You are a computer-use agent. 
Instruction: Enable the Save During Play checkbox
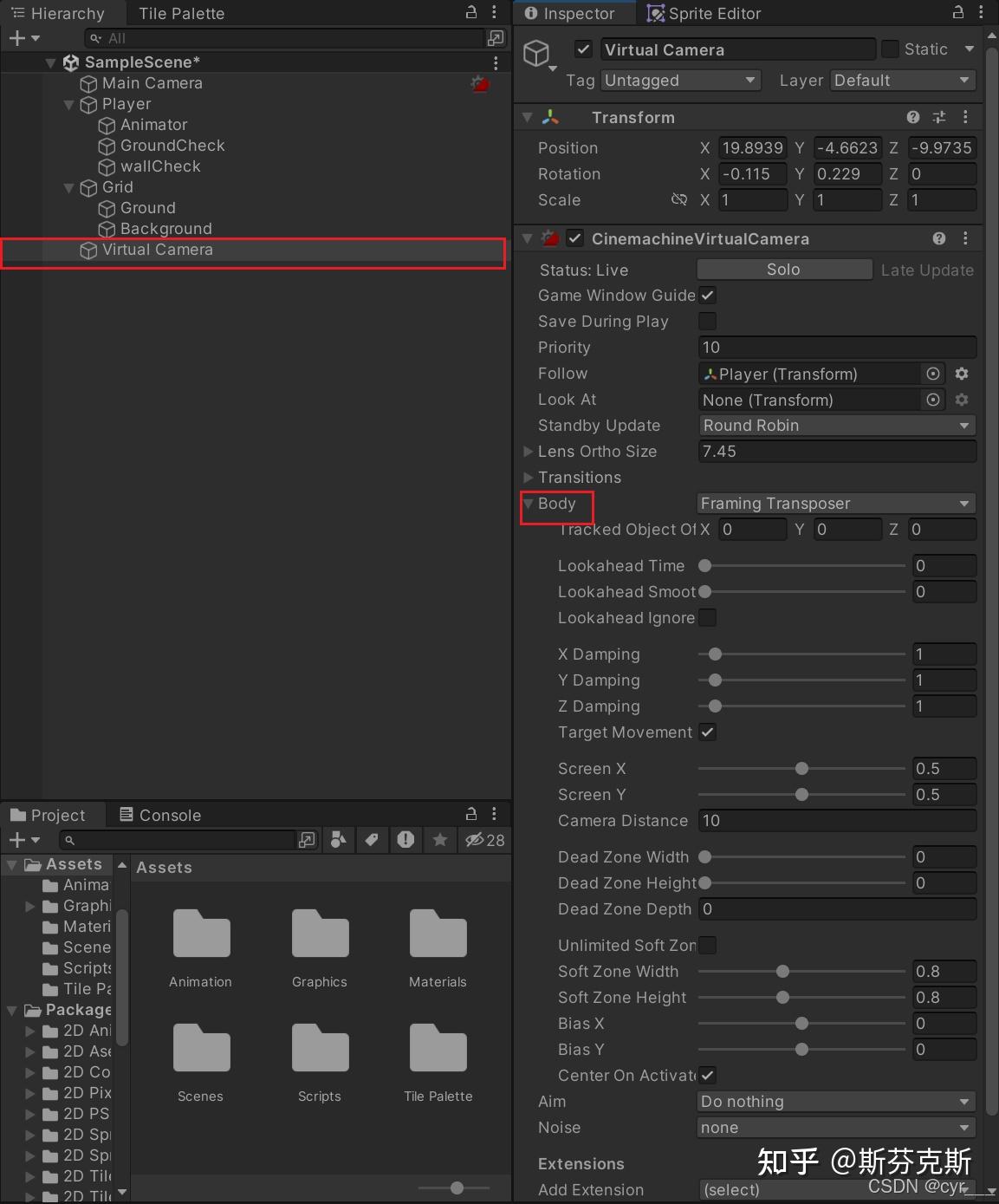[x=708, y=321]
